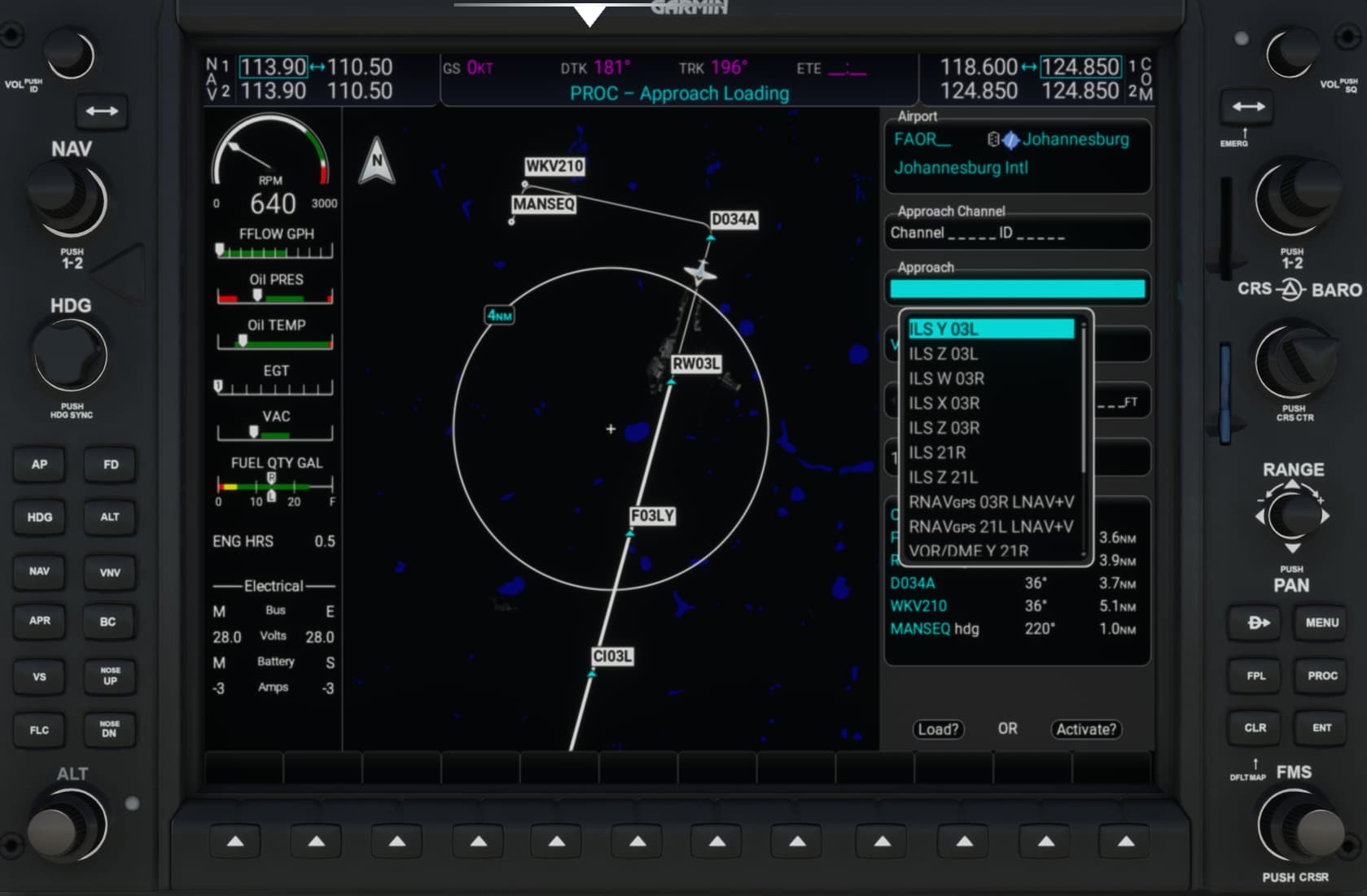Click the north indicator arrow on the map
This screenshot has height=896, width=1367.
(377, 160)
